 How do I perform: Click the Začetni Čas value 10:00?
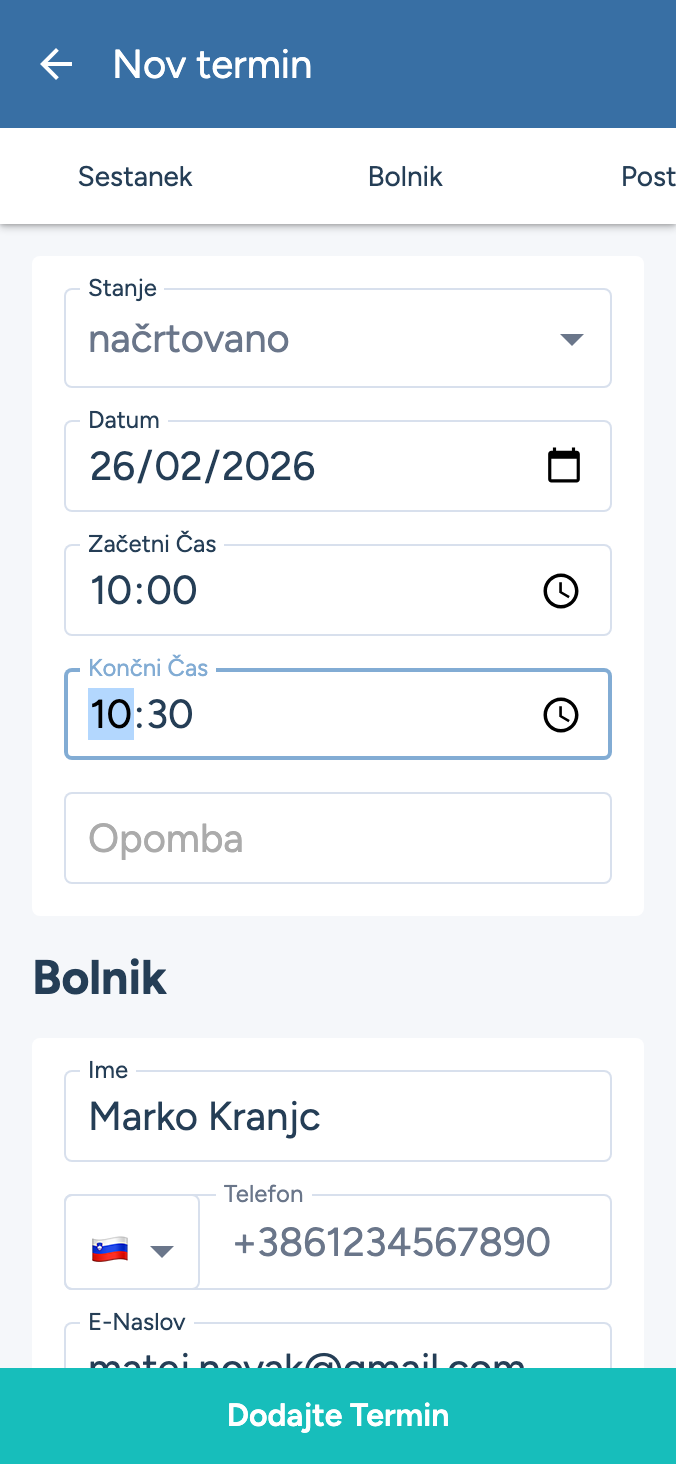point(144,591)
